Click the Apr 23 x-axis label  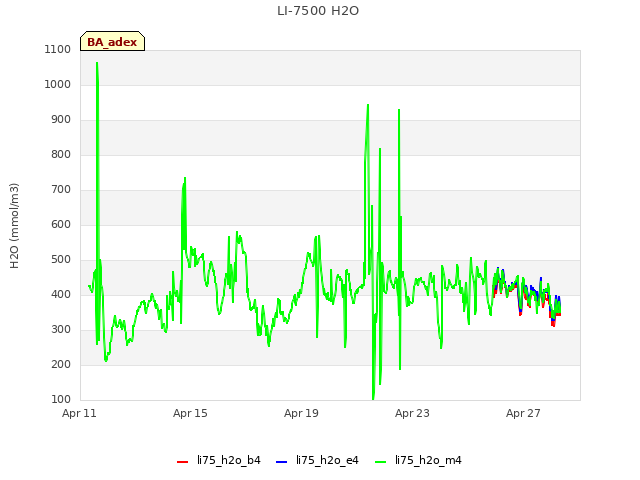tap(412, 413)
